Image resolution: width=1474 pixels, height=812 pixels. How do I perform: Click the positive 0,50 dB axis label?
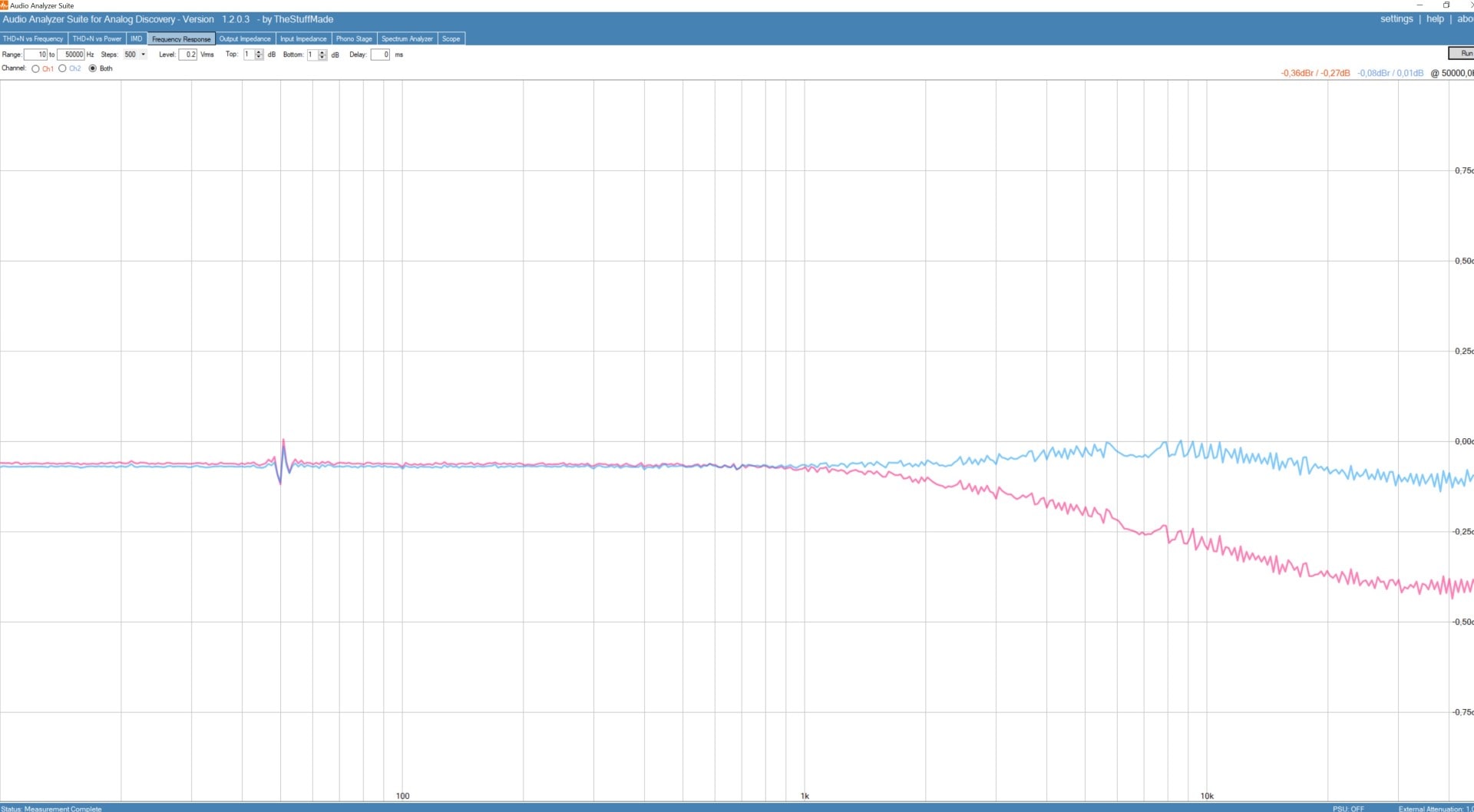[1464, 261]
